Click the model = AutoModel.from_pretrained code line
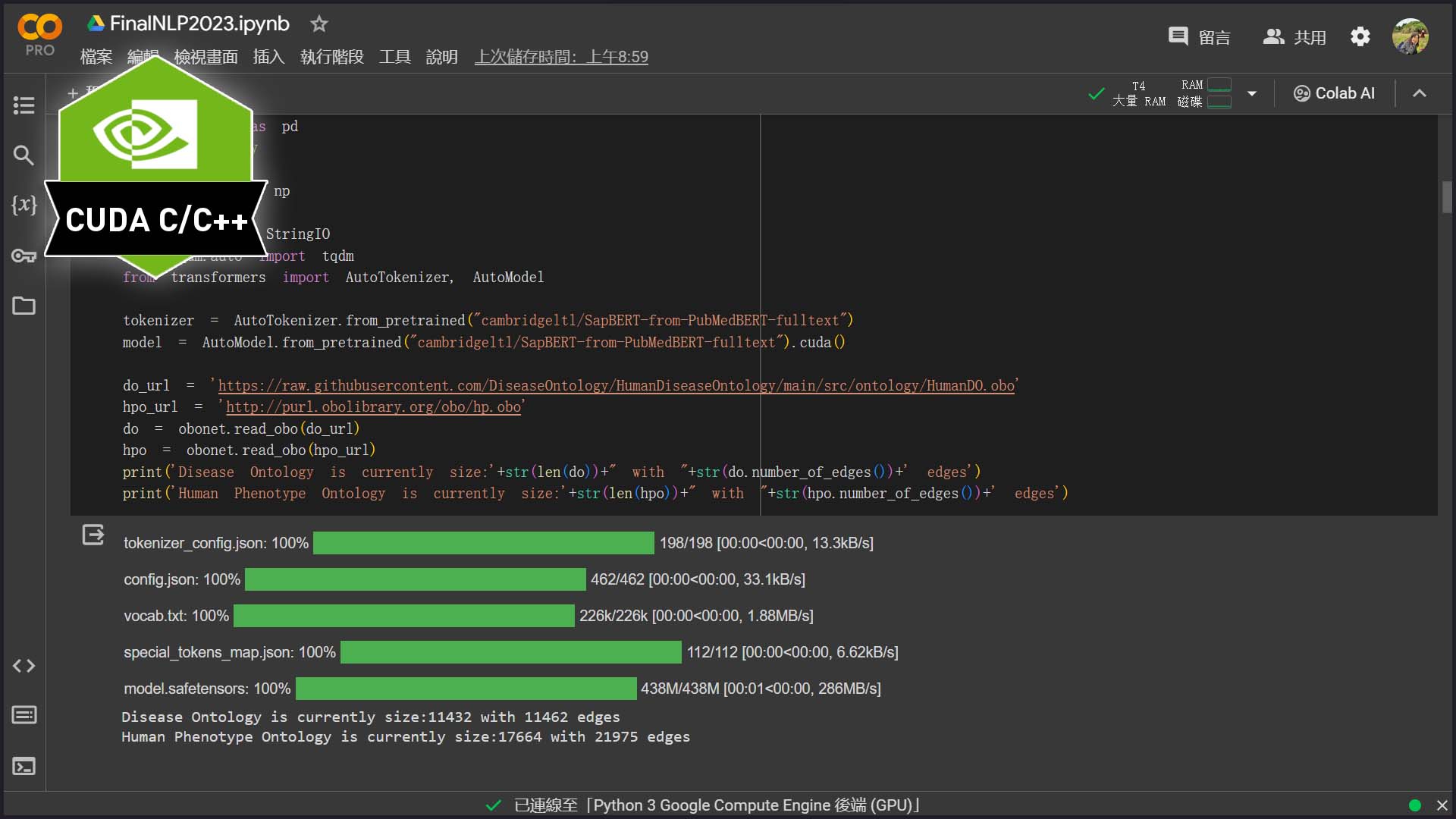The image size is (1456, 819). point(484,342)
